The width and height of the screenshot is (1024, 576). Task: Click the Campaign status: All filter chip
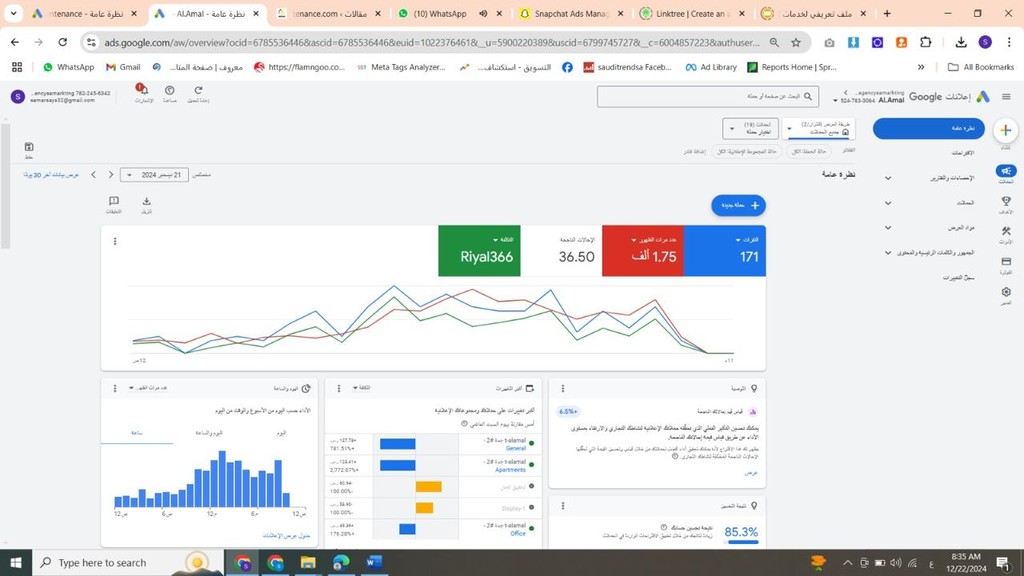[809, 152]
